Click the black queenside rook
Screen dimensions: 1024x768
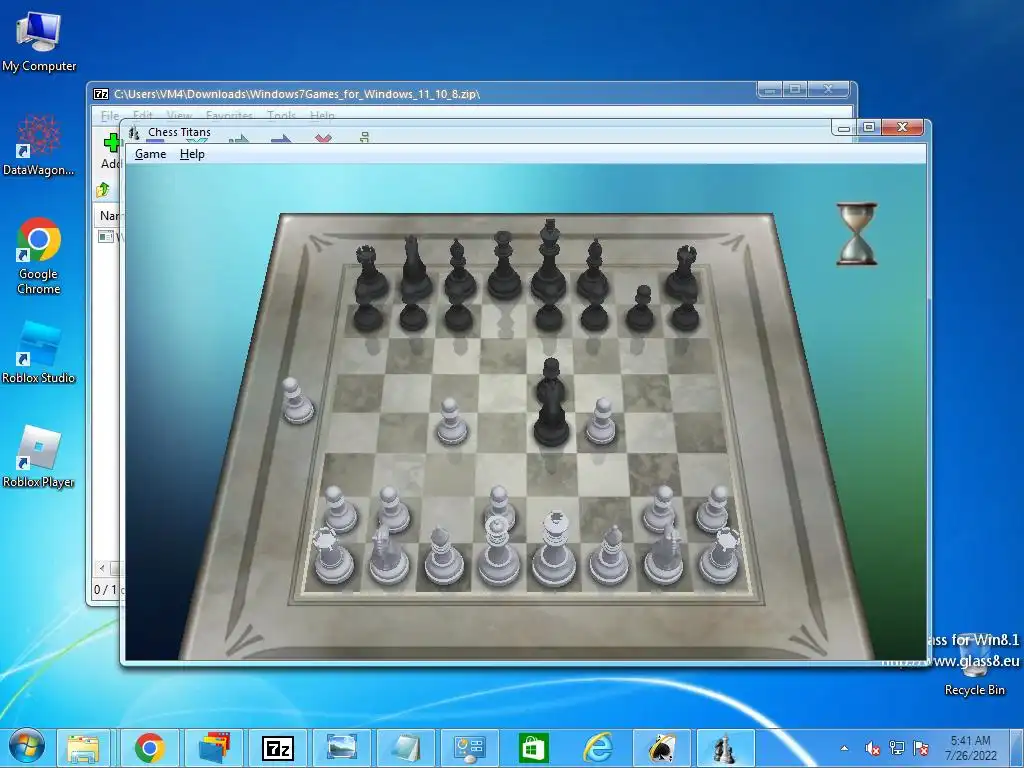pos(371,273)
